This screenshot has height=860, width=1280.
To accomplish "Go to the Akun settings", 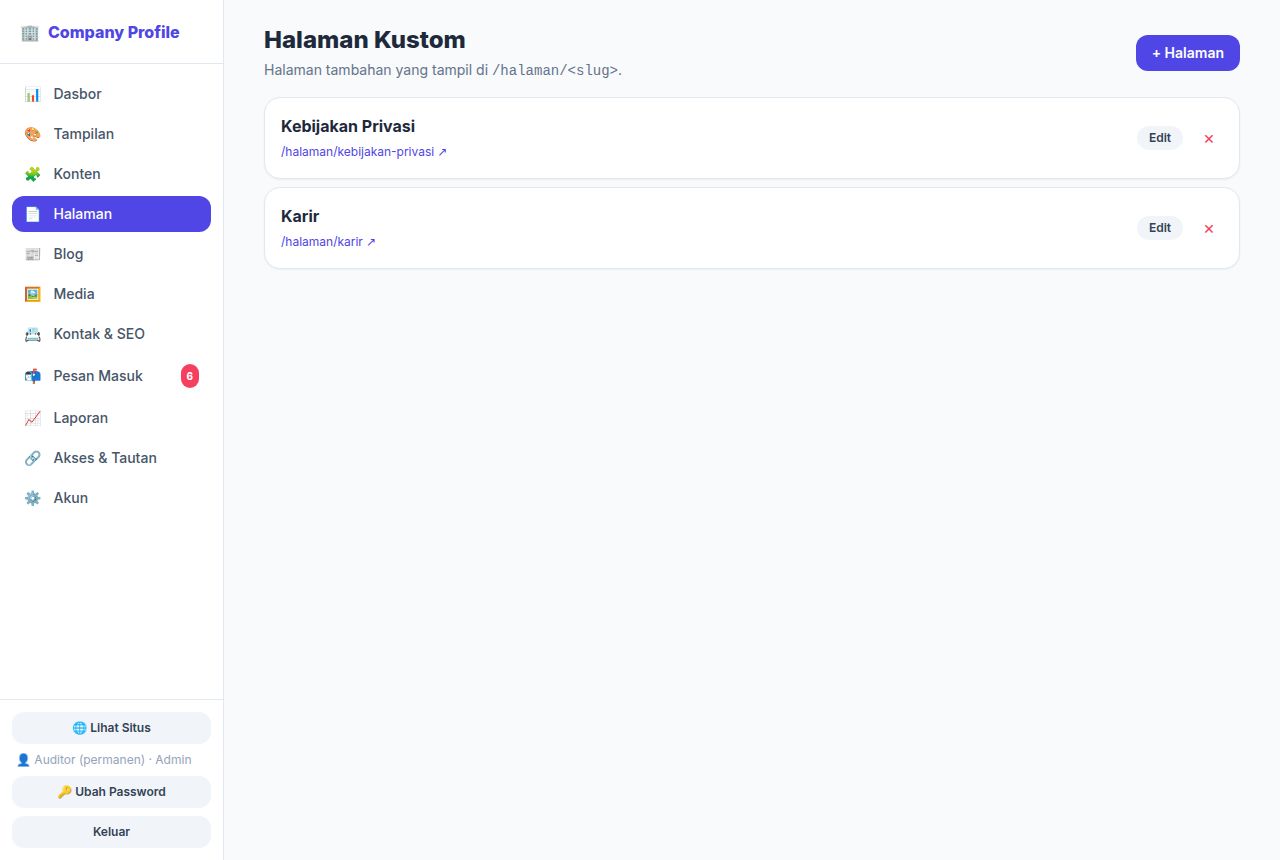I will pos(111,498).
